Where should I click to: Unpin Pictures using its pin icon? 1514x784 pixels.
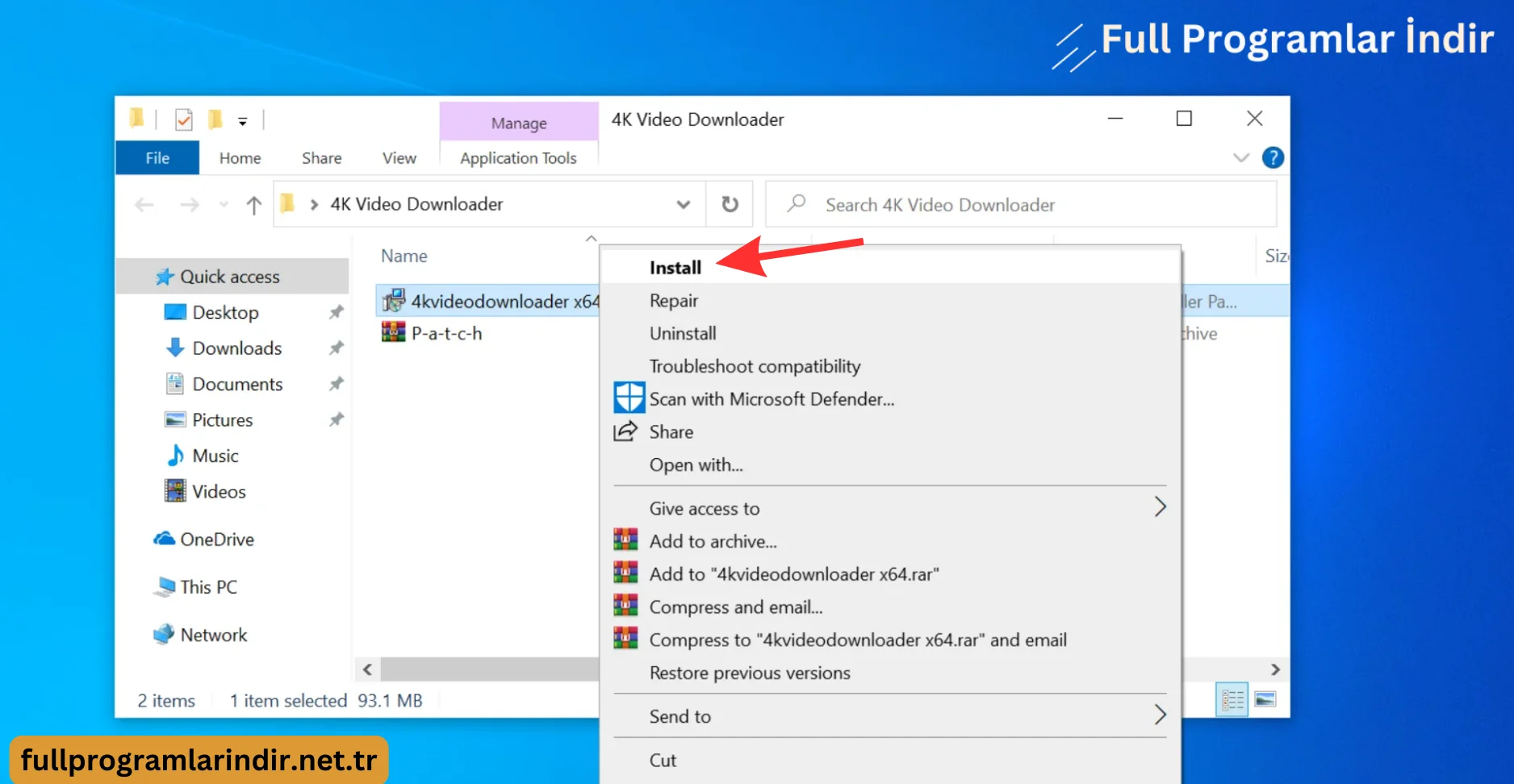337,420
